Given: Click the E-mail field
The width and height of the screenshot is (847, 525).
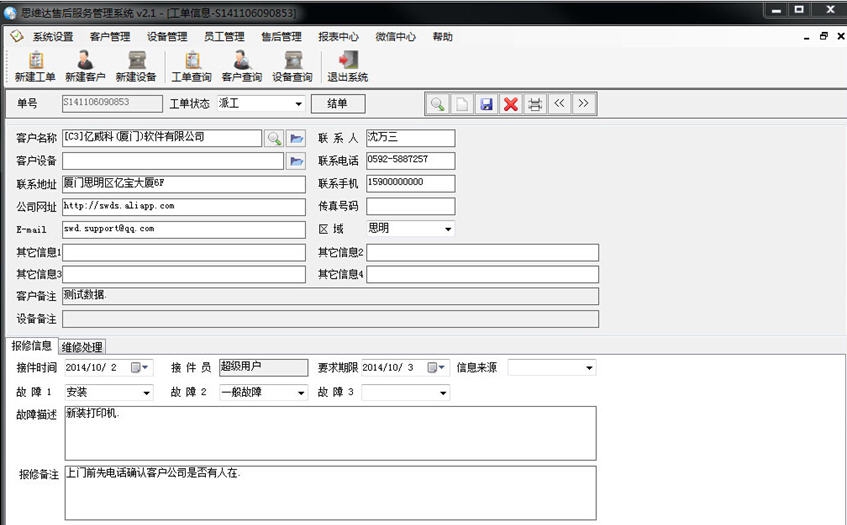Looking at the screenshot, I should 184,229.
